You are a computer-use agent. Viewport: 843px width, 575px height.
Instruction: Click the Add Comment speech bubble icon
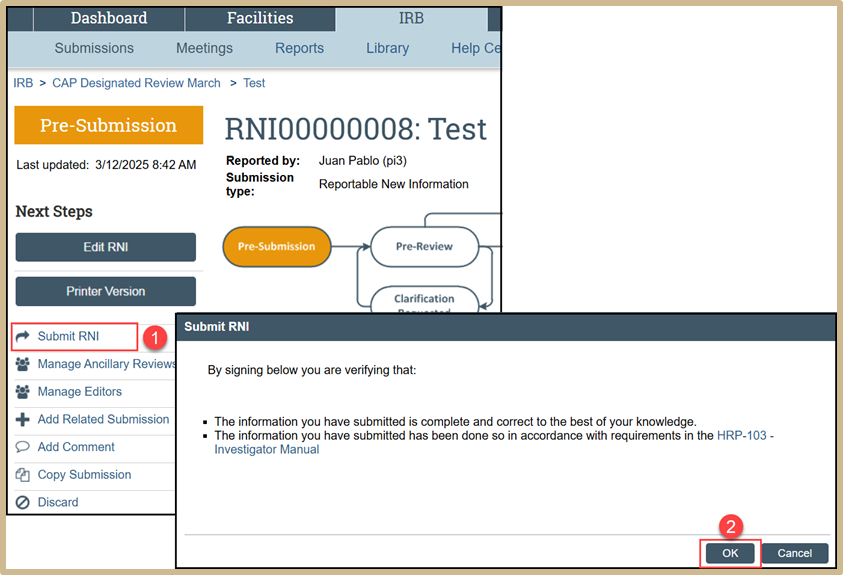(x=23, y=447)
